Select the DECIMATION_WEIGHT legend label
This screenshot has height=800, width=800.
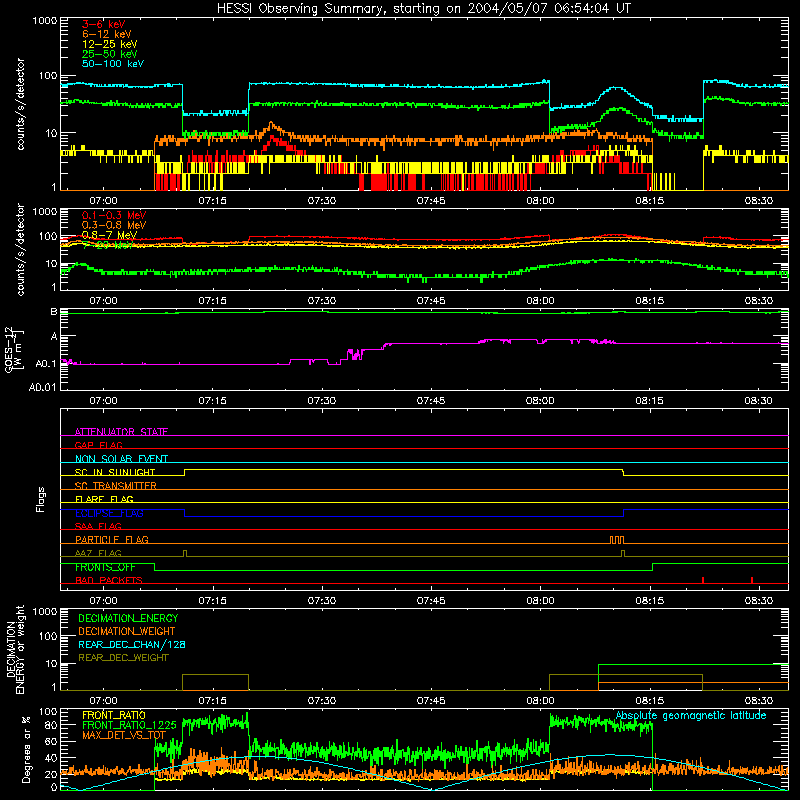point(127,631)
